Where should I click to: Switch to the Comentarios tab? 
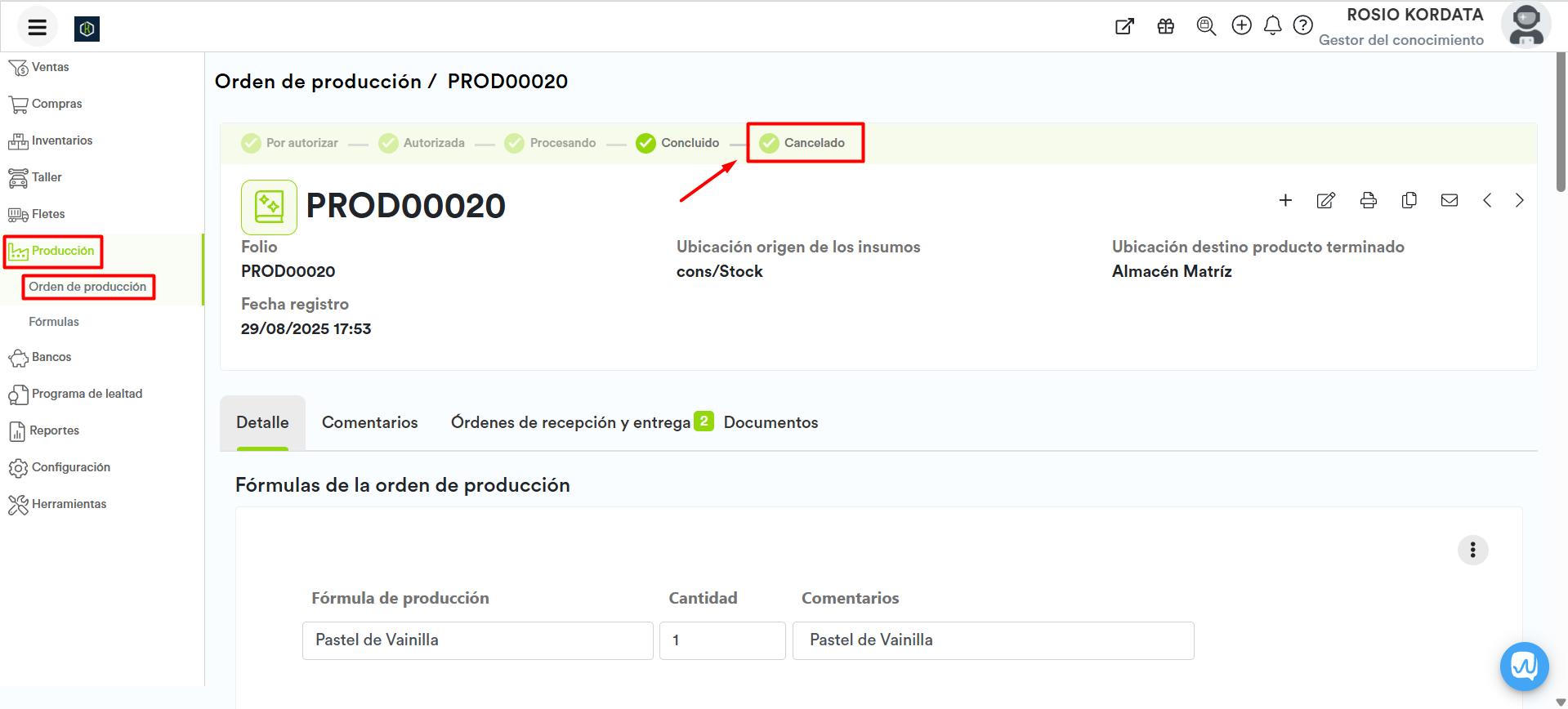coord(369,423)
